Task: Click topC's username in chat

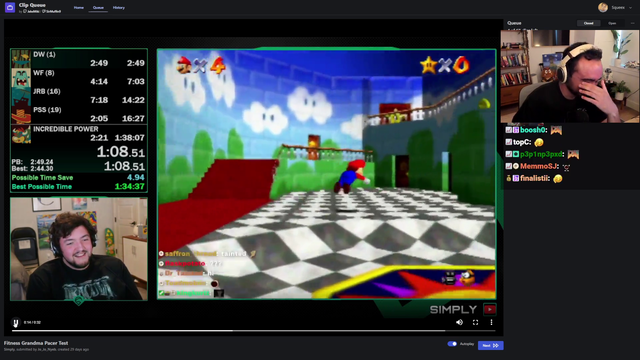Action: point(522,142)
